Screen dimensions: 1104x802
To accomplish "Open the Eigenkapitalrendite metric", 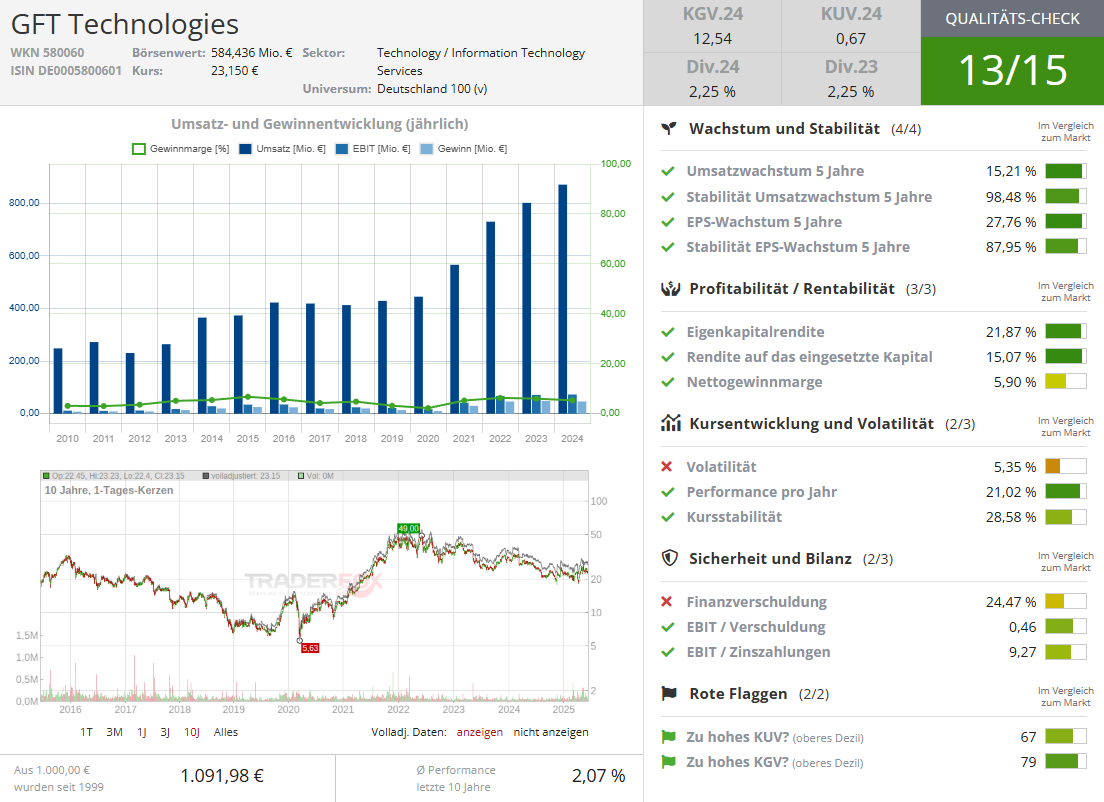I will pos(755,332).
